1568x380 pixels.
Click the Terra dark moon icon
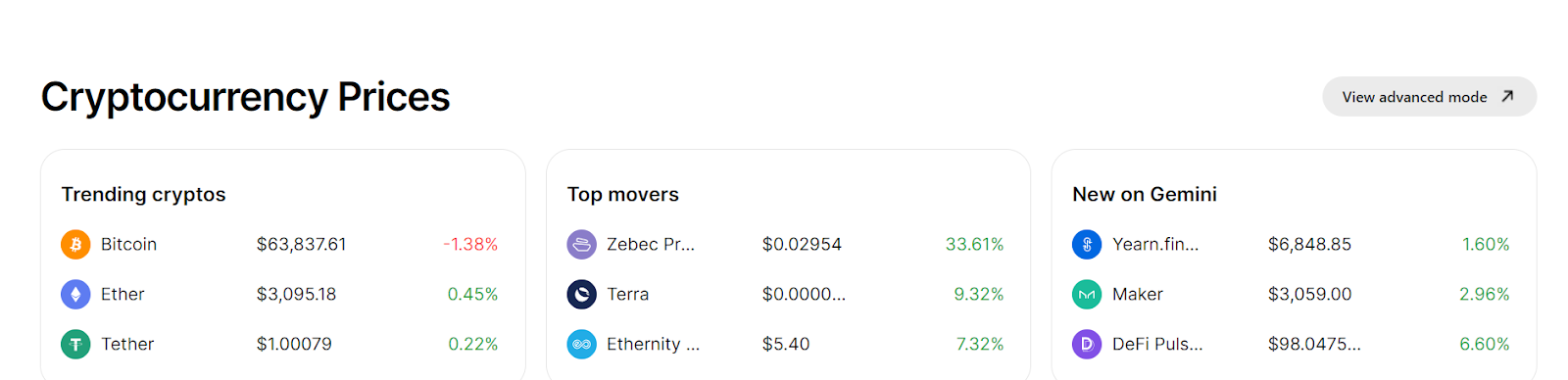coord(581,294)
